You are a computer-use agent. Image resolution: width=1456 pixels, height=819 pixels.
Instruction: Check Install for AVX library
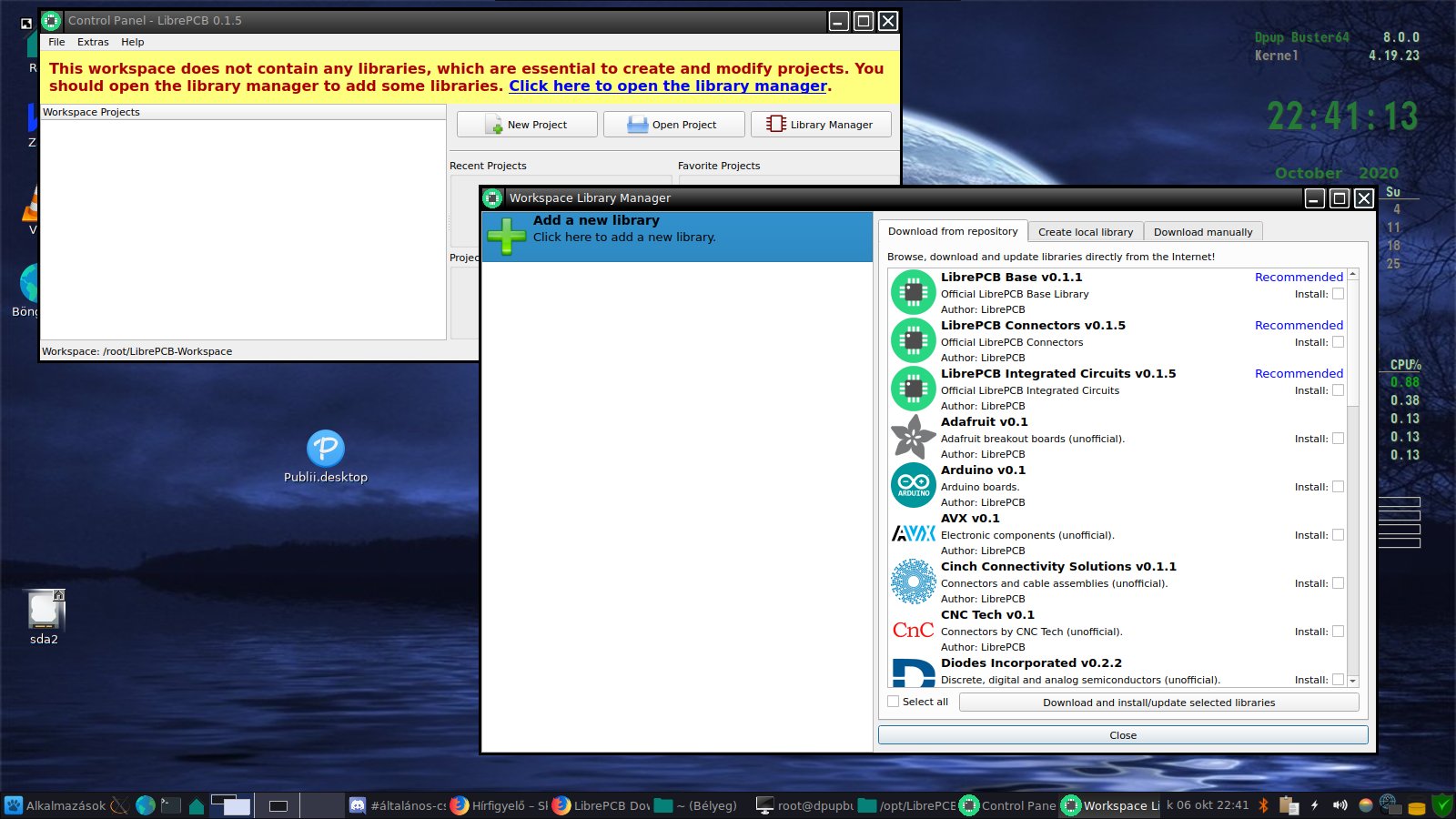pyautogui.click(x=1338, y=535)
